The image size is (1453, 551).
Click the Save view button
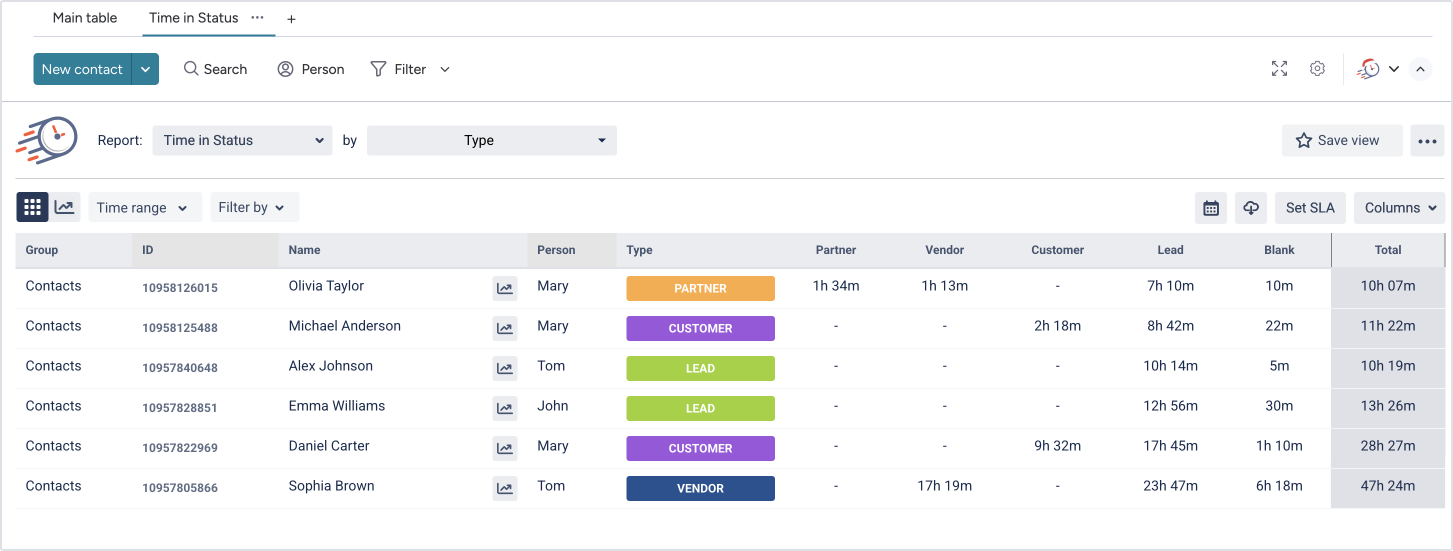click(1338, 141)
